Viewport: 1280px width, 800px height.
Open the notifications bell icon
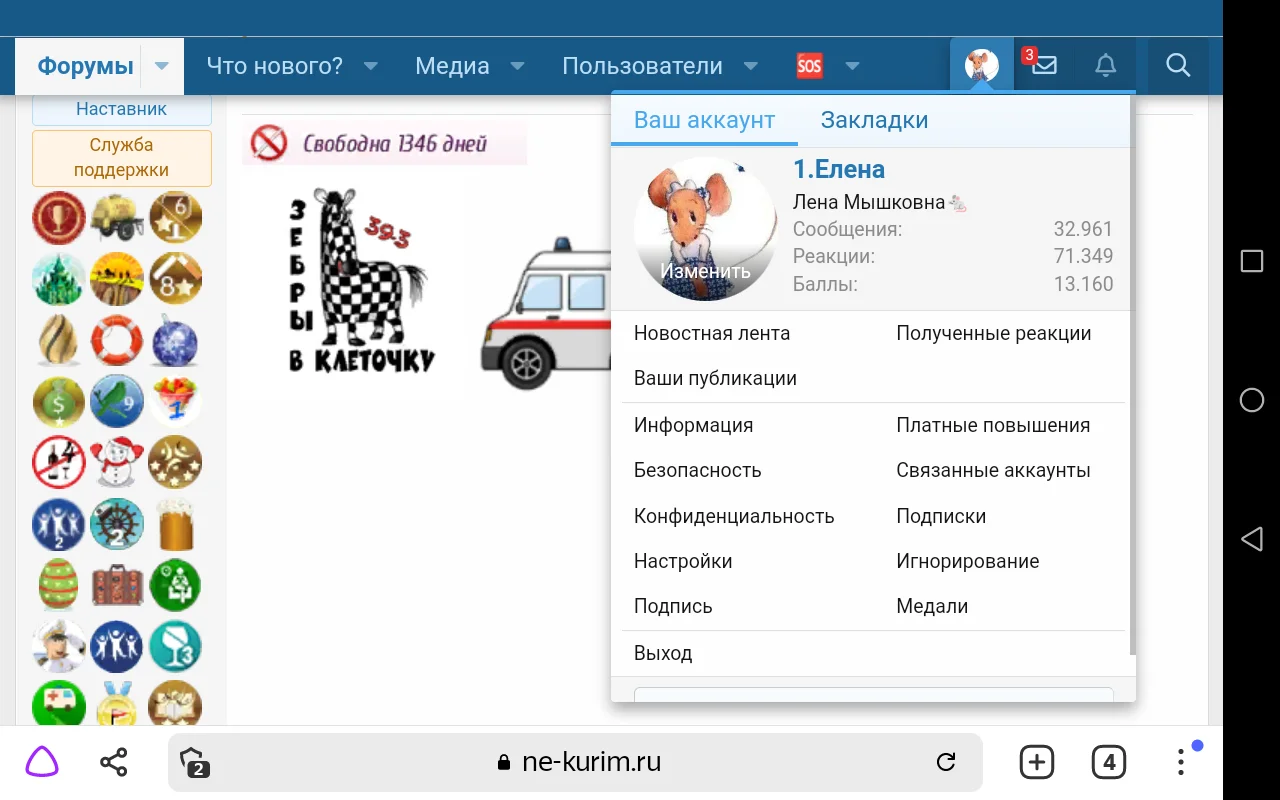click(1105, 65)
